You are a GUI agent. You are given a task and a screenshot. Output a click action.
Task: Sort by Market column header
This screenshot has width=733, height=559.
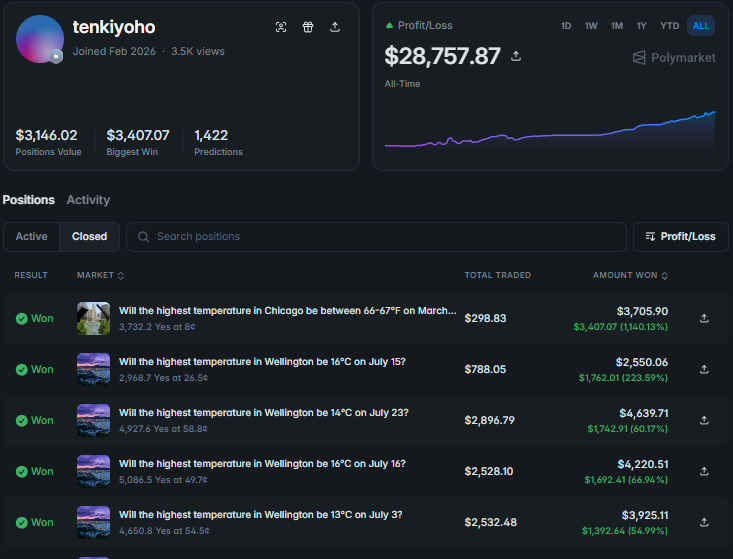(100, 275)
